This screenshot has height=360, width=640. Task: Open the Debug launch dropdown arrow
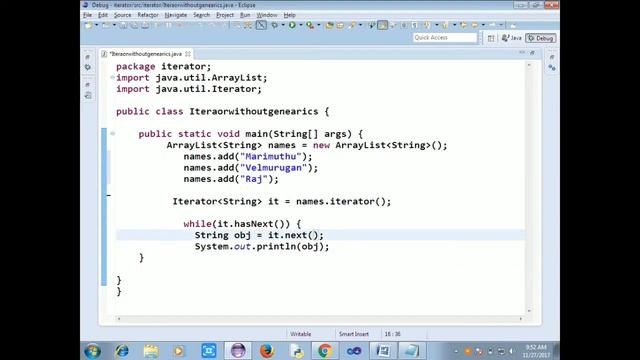(x=283, y=25)
